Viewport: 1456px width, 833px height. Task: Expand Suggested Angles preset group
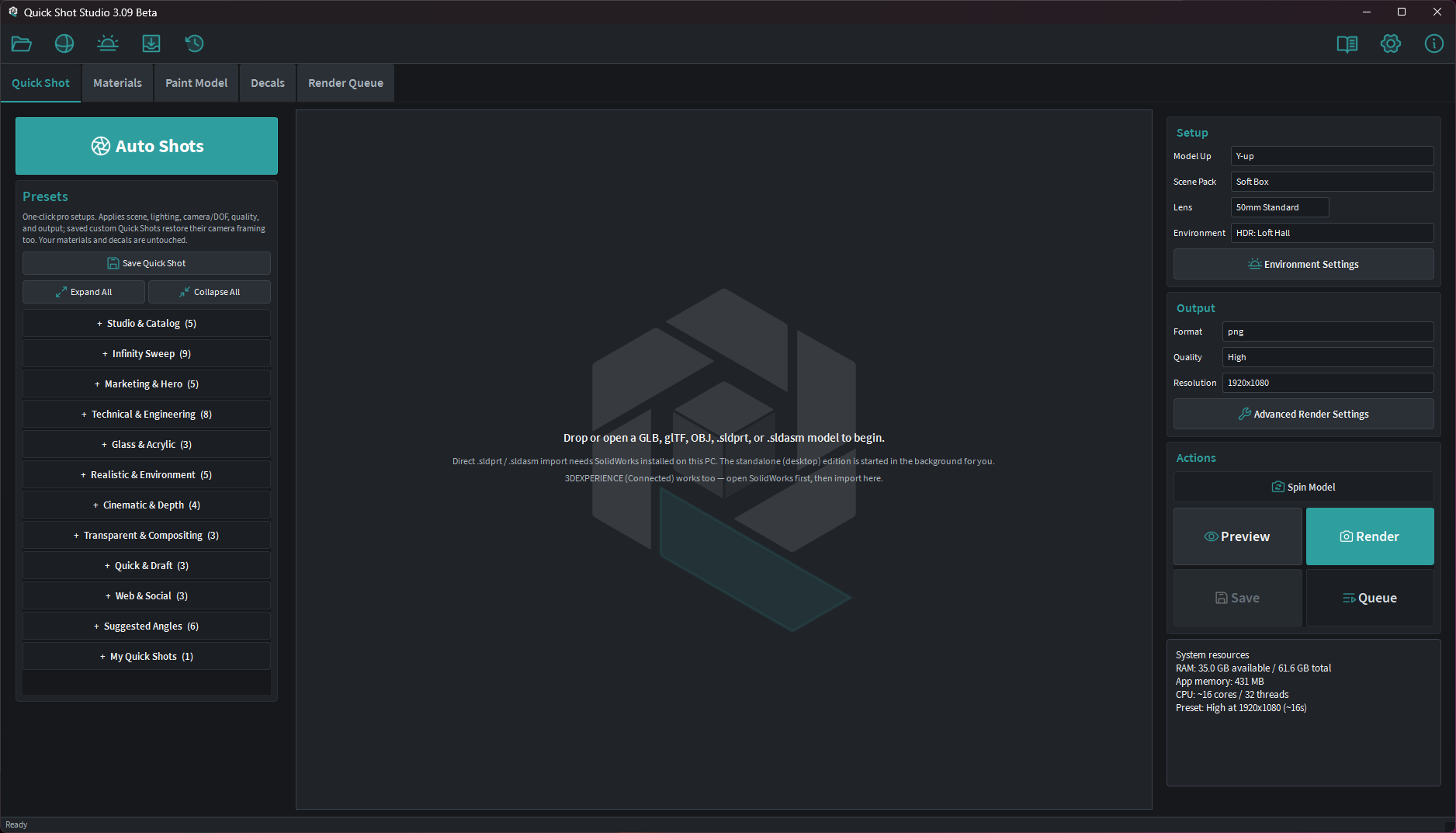pyautogui.click(x=147, y=626)
